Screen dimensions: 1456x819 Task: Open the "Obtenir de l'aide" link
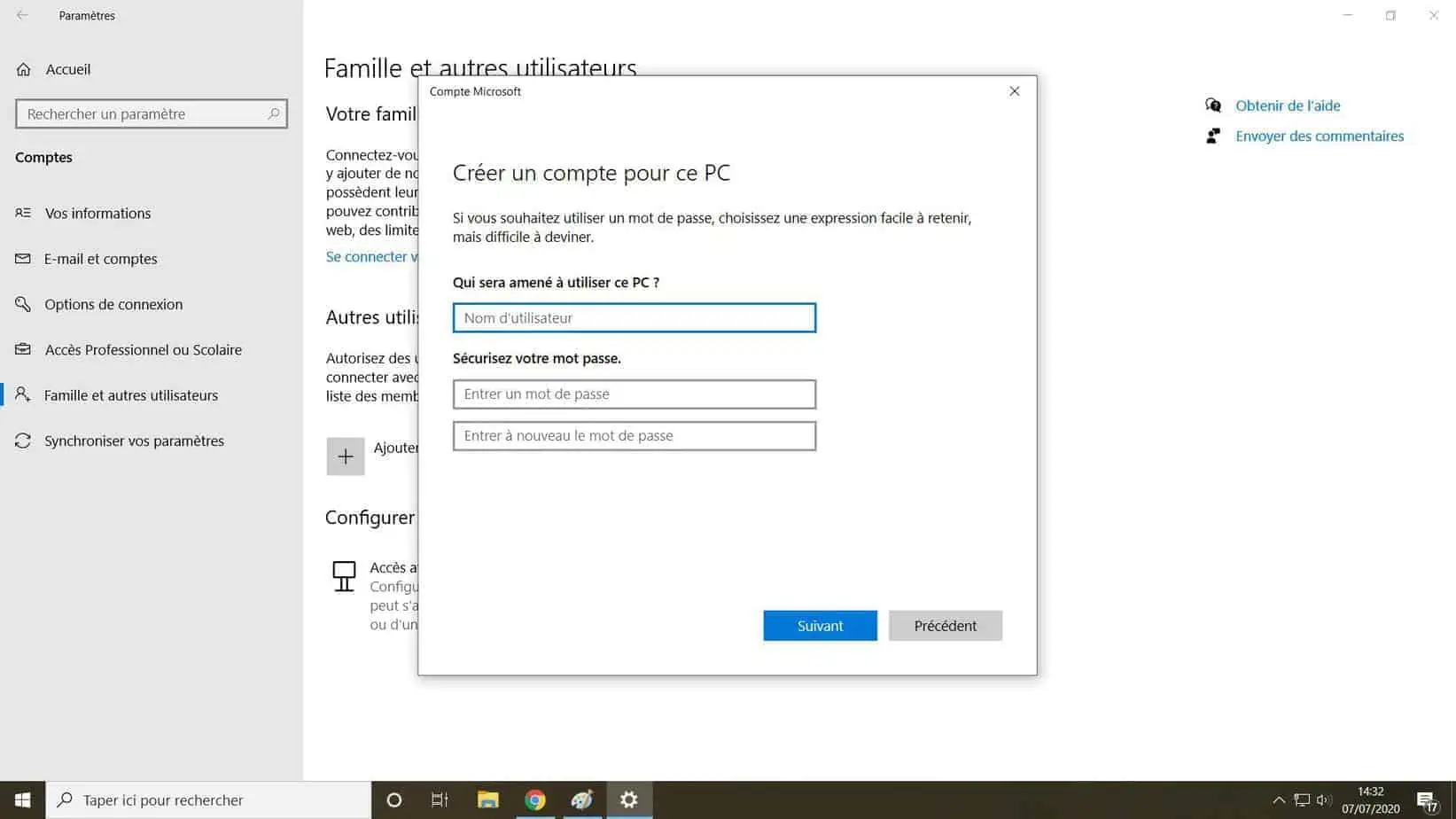coord(1288,105)
